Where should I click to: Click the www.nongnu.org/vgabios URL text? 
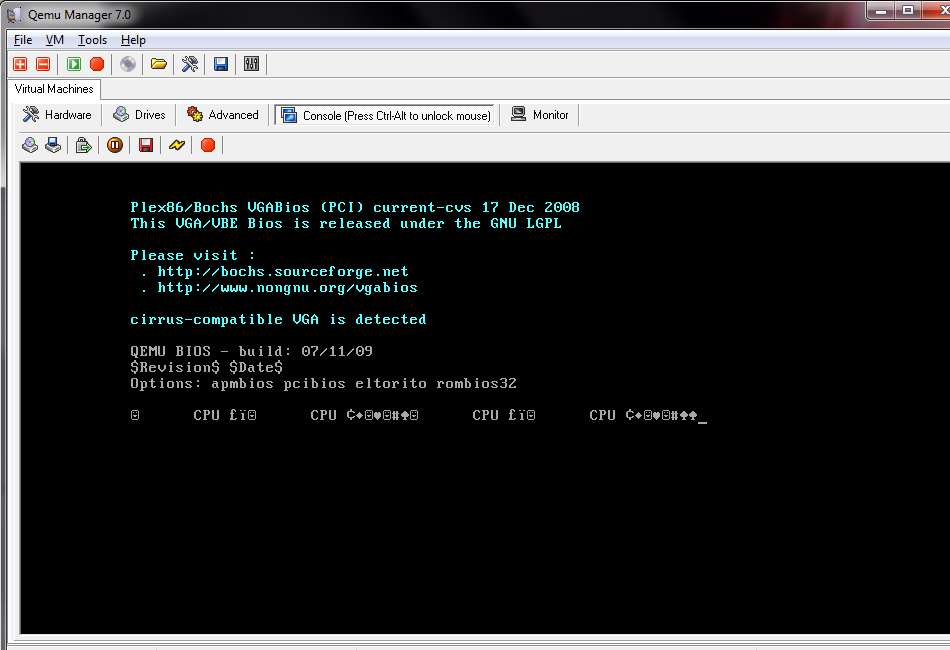(288, 288)
